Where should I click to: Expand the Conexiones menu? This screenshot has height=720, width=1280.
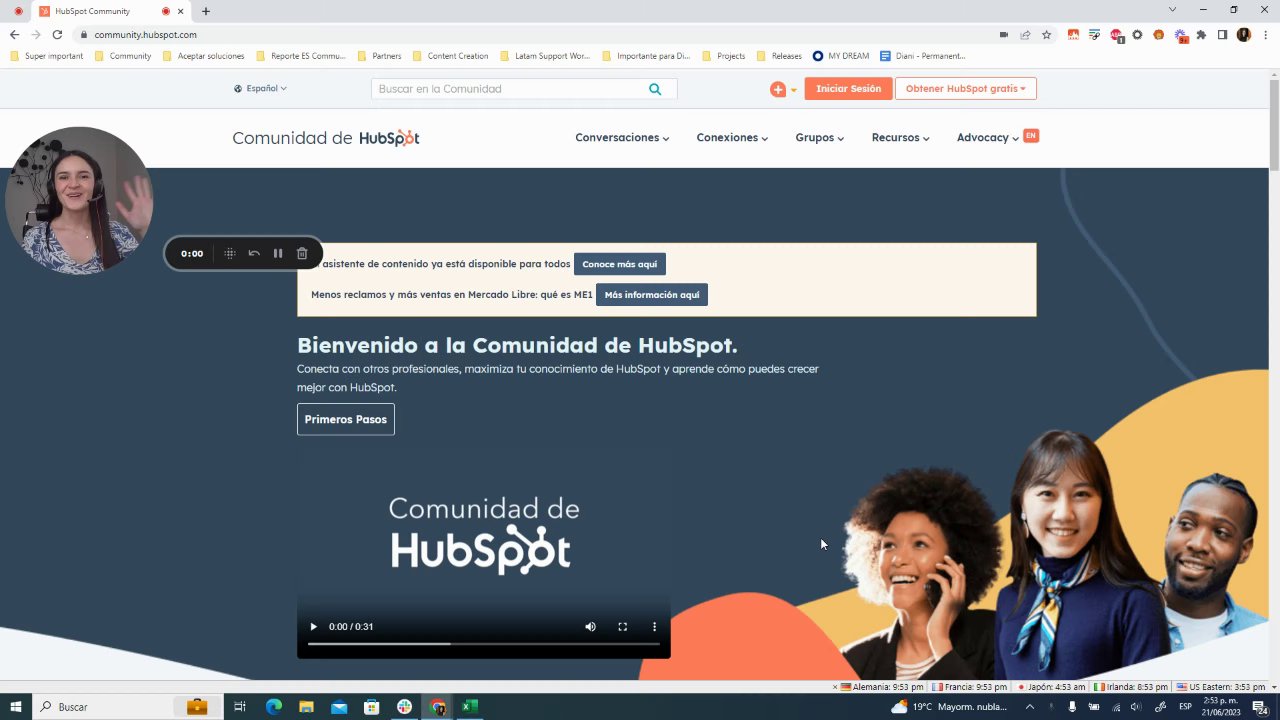(x=732, y=138)
